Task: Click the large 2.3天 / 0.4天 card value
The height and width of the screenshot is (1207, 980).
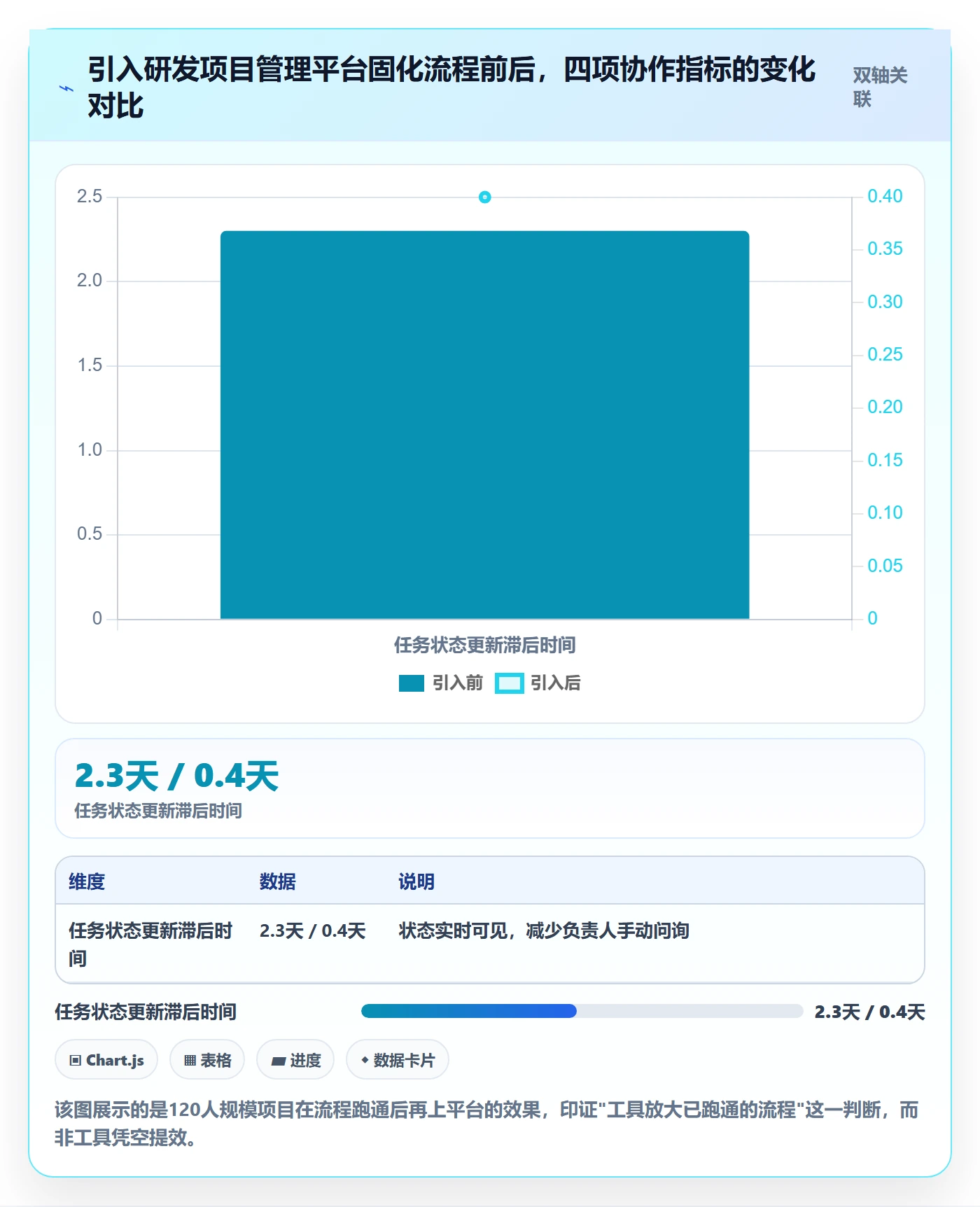Action: click(x=176, y=776)
